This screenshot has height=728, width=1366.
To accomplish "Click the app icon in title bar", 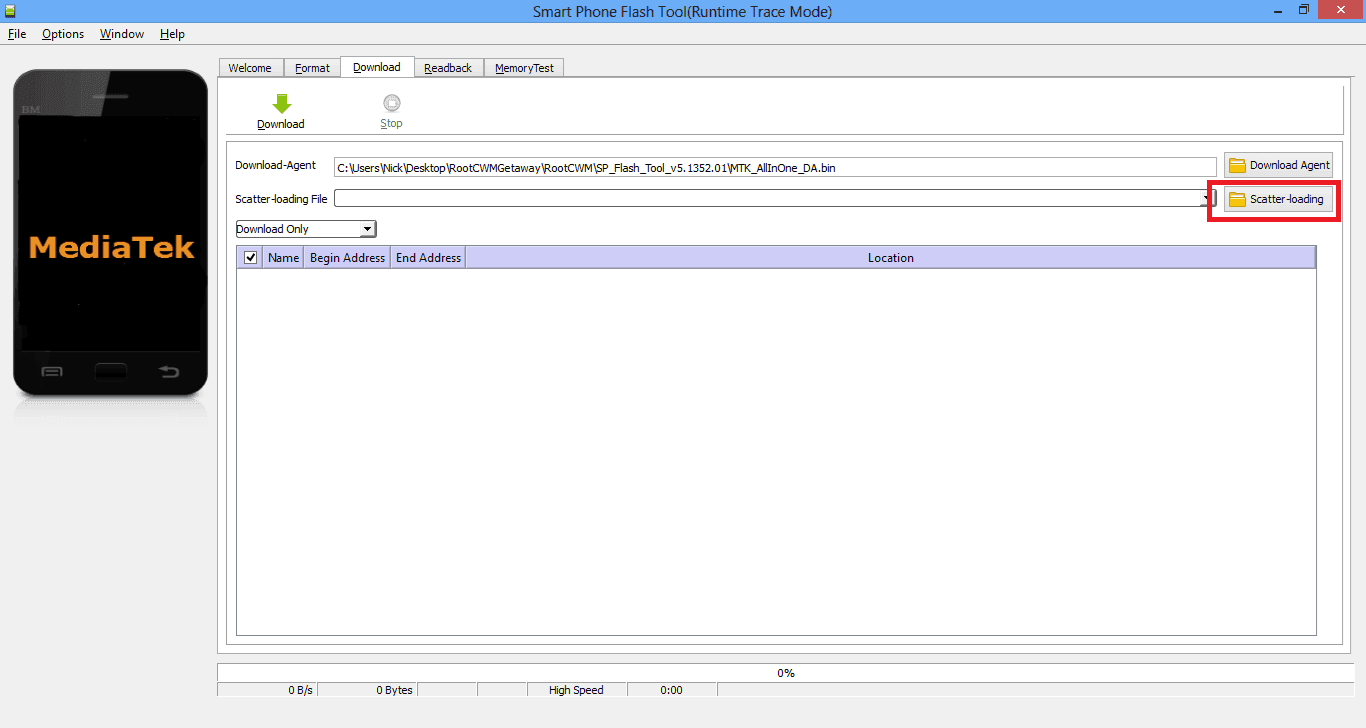I will pyautogui.click(x=12, y=10).
